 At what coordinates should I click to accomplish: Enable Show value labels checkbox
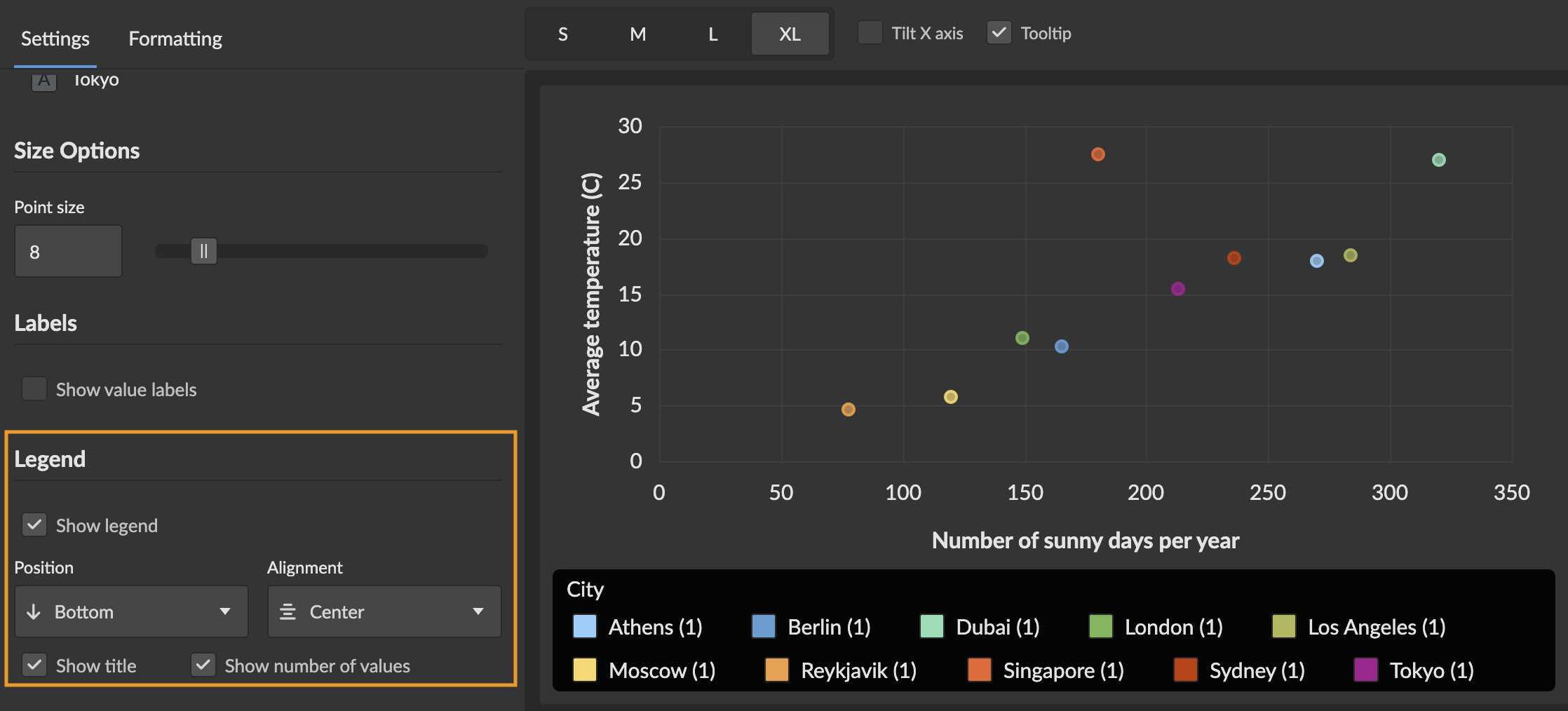click(x=34, y=389)
